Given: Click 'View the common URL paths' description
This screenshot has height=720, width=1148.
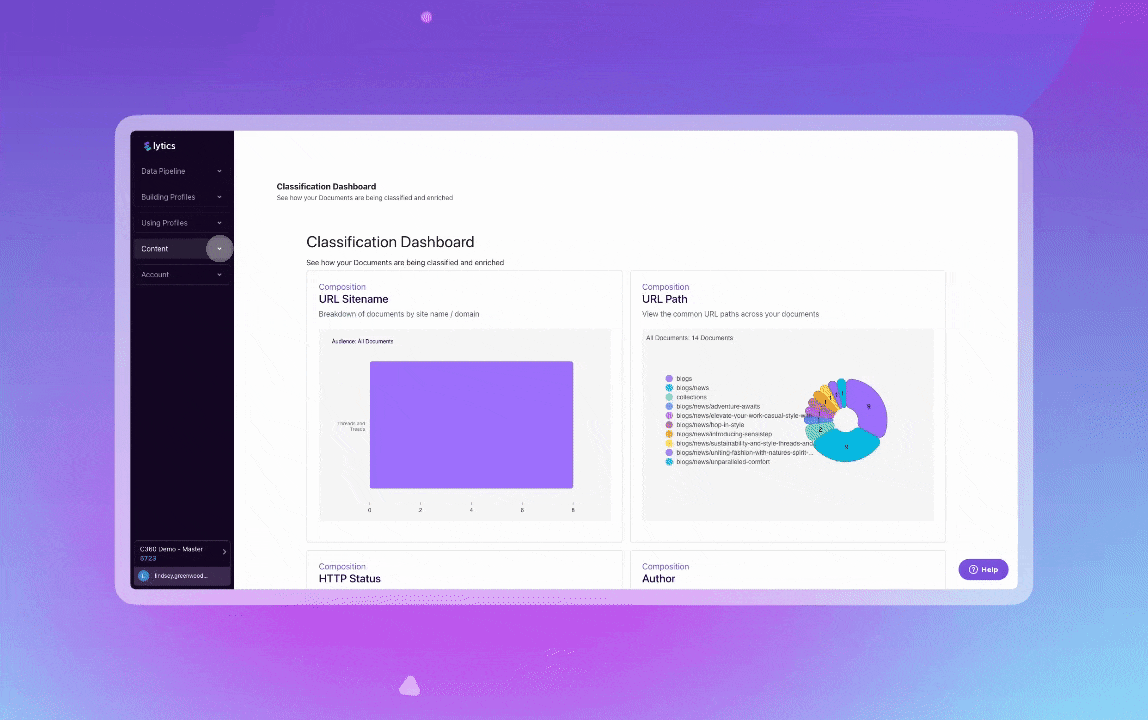Looking at the screenshot, I should (731, 314).
